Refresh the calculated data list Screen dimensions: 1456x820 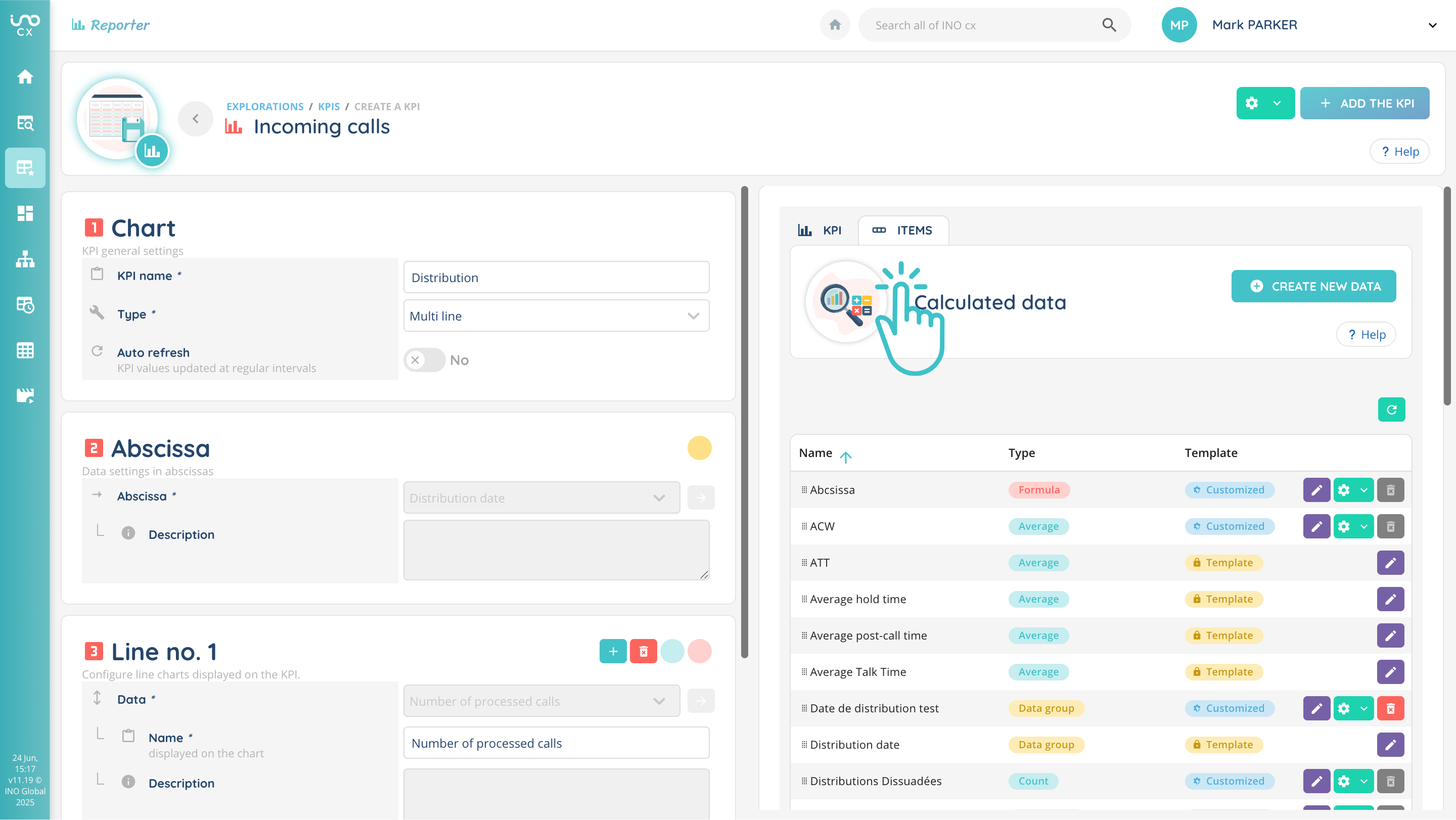pyautogui.click(x=1391, y=409)
